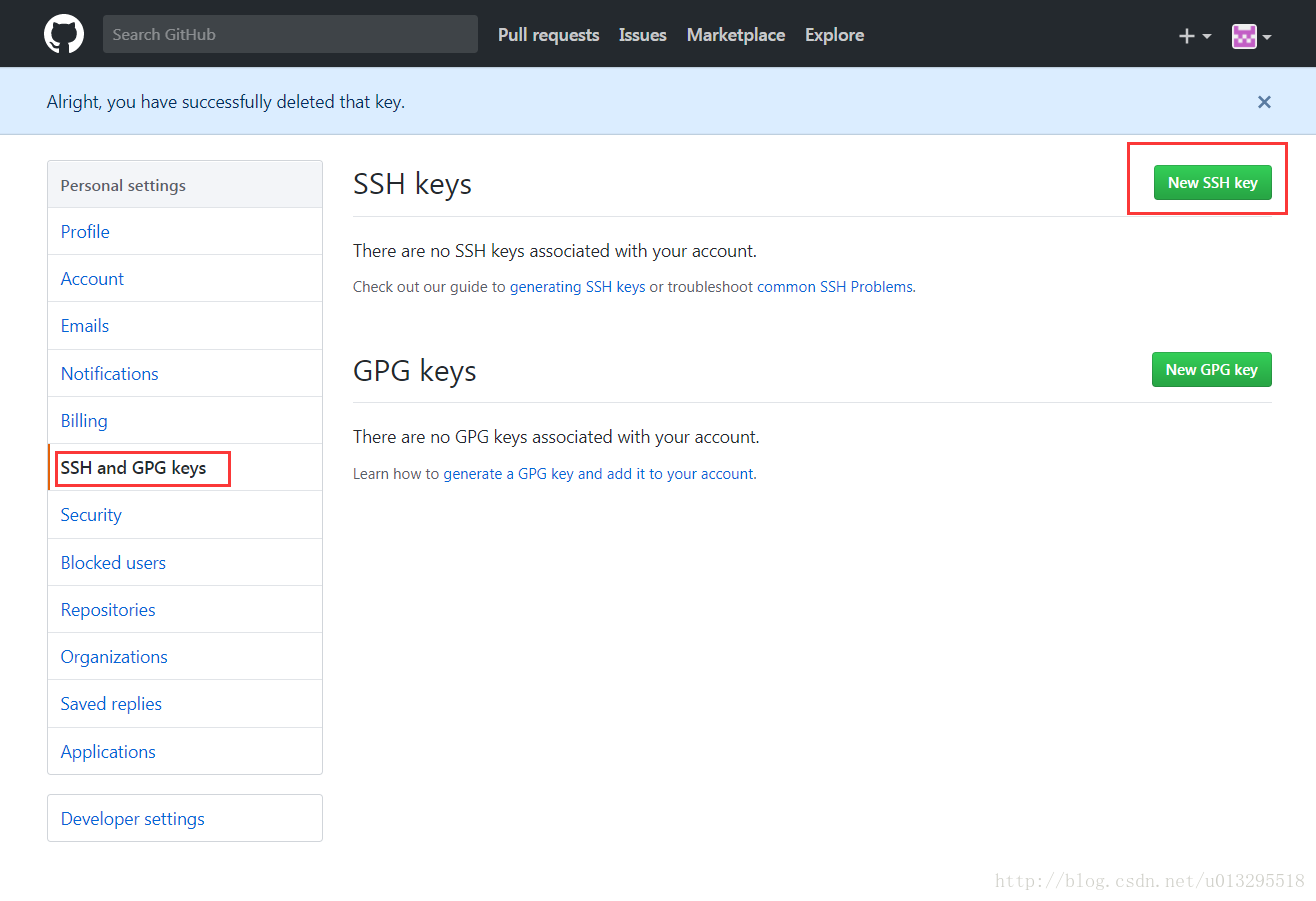Select Profile in the settings sidebar
The height and width of the screenshot is (901, 1316).
coord(85,232)
